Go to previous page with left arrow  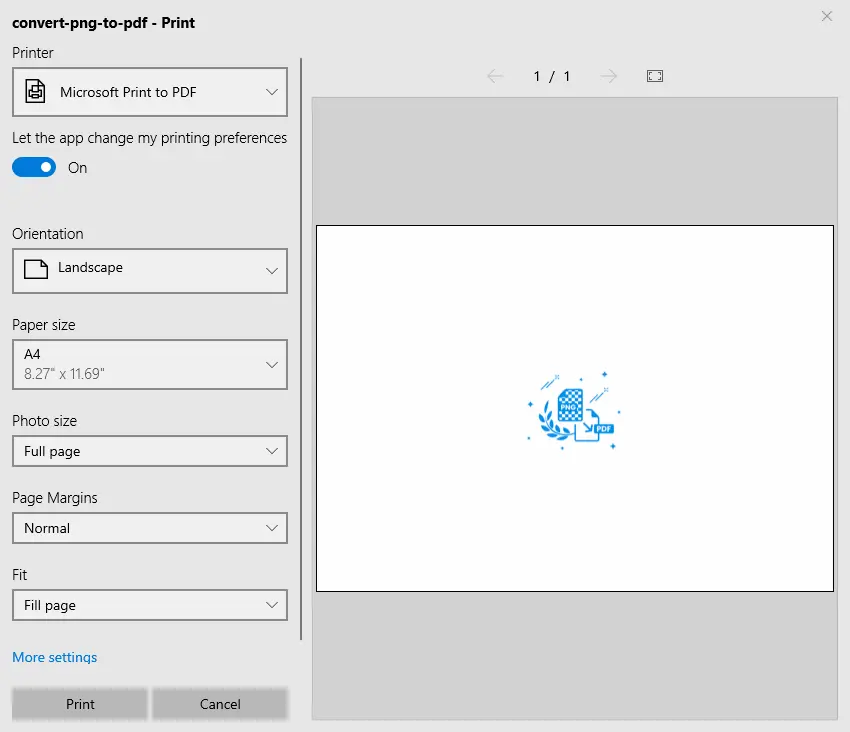495,76
